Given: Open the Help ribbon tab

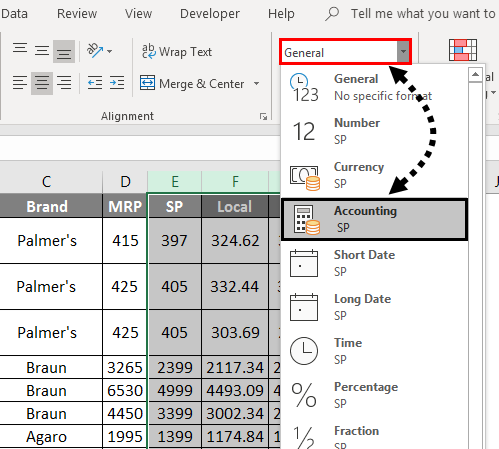Looking at the screenshot, I should pyautogui.click(x=281, y=14).
